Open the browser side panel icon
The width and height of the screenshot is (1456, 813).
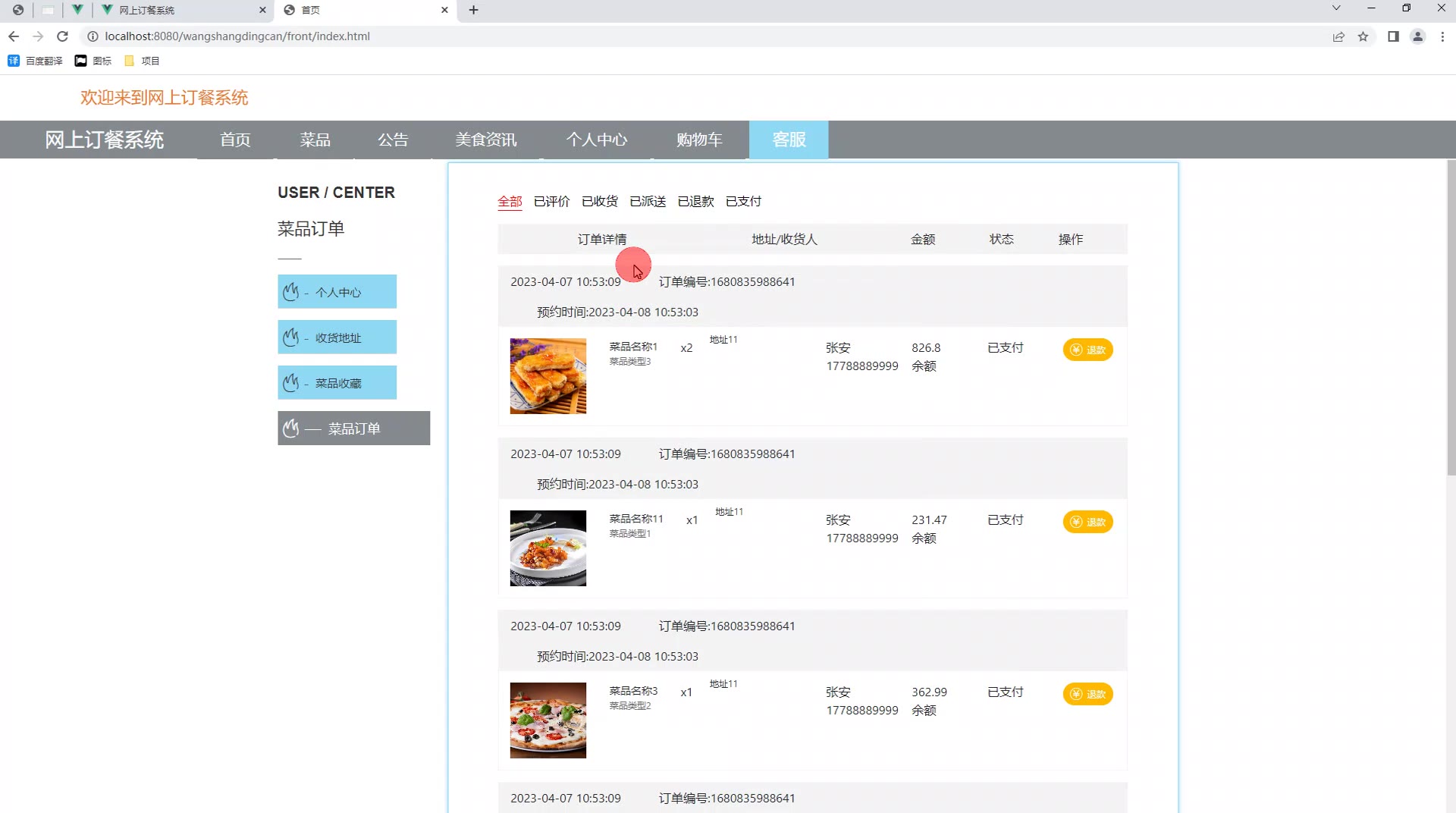1393,36
